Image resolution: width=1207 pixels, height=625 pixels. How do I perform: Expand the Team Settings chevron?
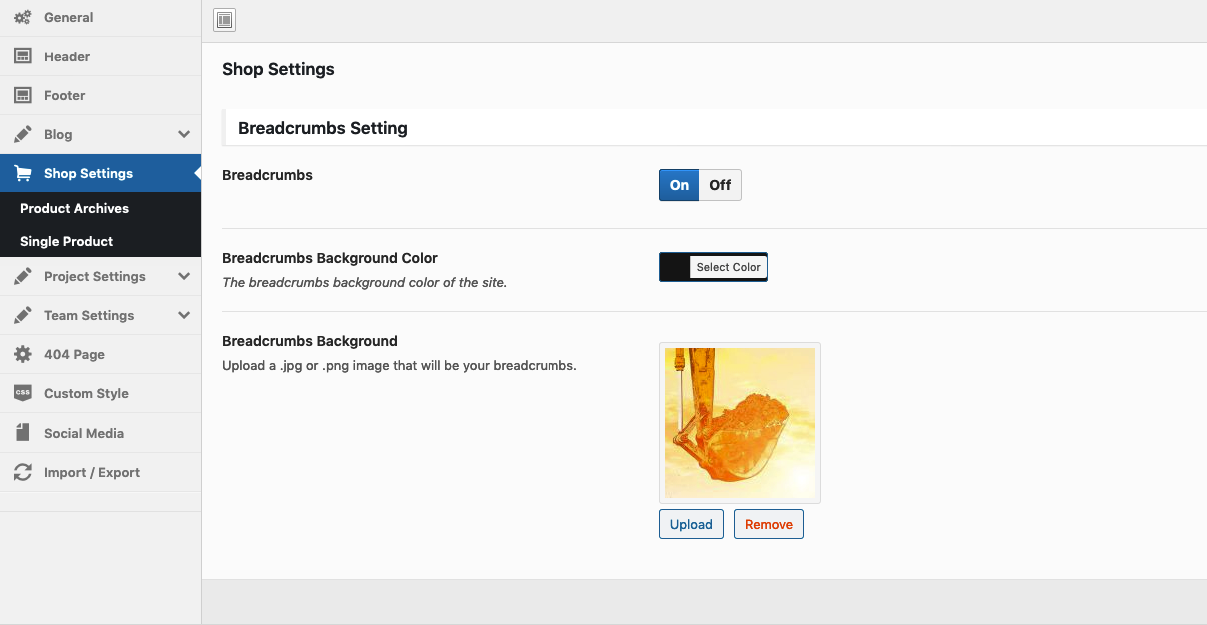click(184, 315)
